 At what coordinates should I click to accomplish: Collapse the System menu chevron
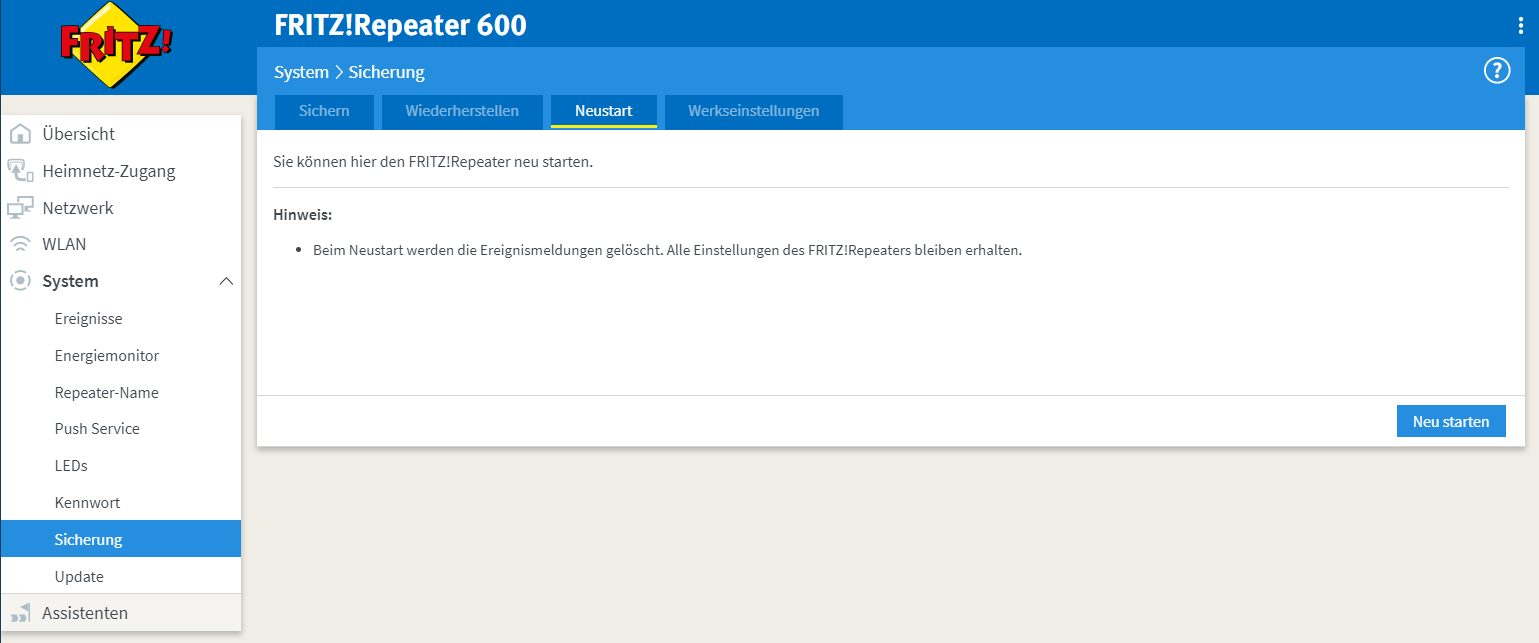(x=226, y=282)
